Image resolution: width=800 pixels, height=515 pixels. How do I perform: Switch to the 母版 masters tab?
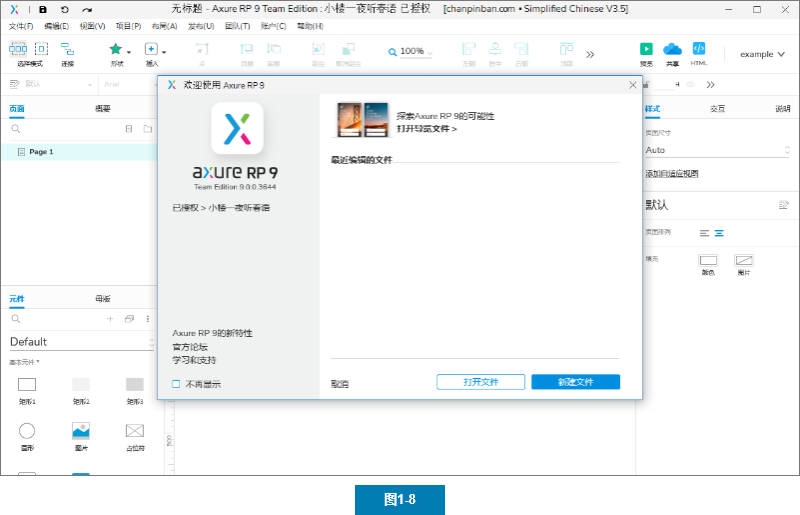tap(103, 299)
